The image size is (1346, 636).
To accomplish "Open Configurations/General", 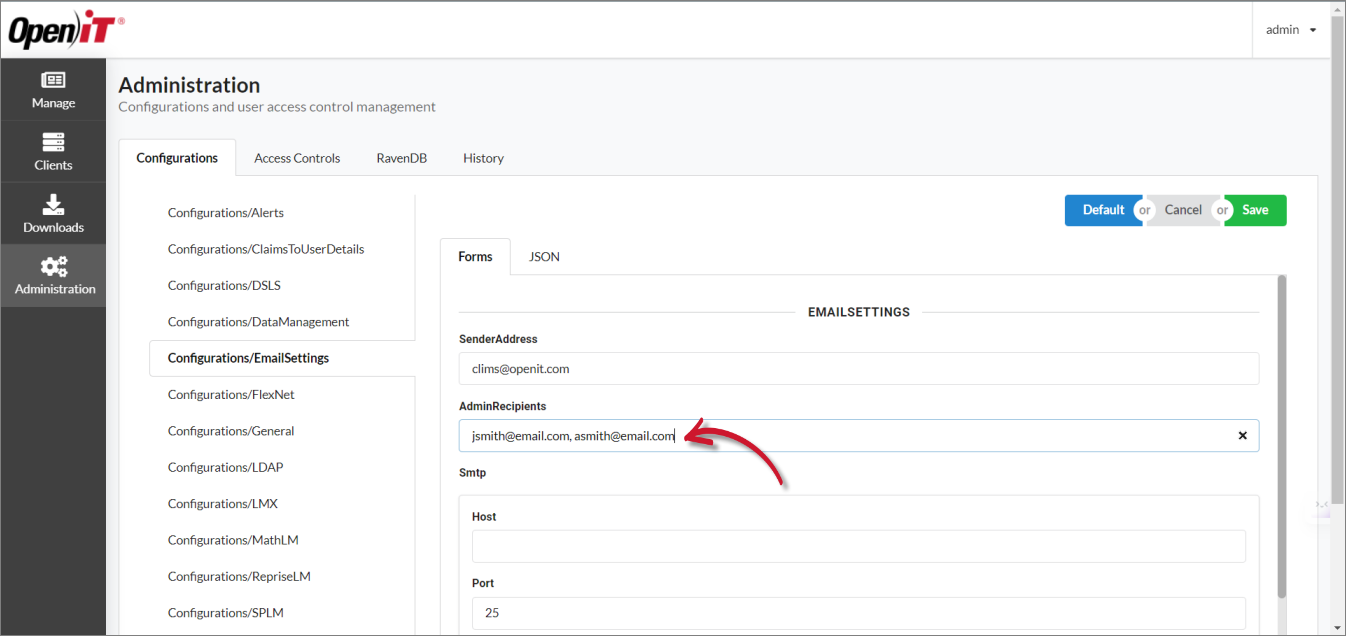I will pos(231,431).
